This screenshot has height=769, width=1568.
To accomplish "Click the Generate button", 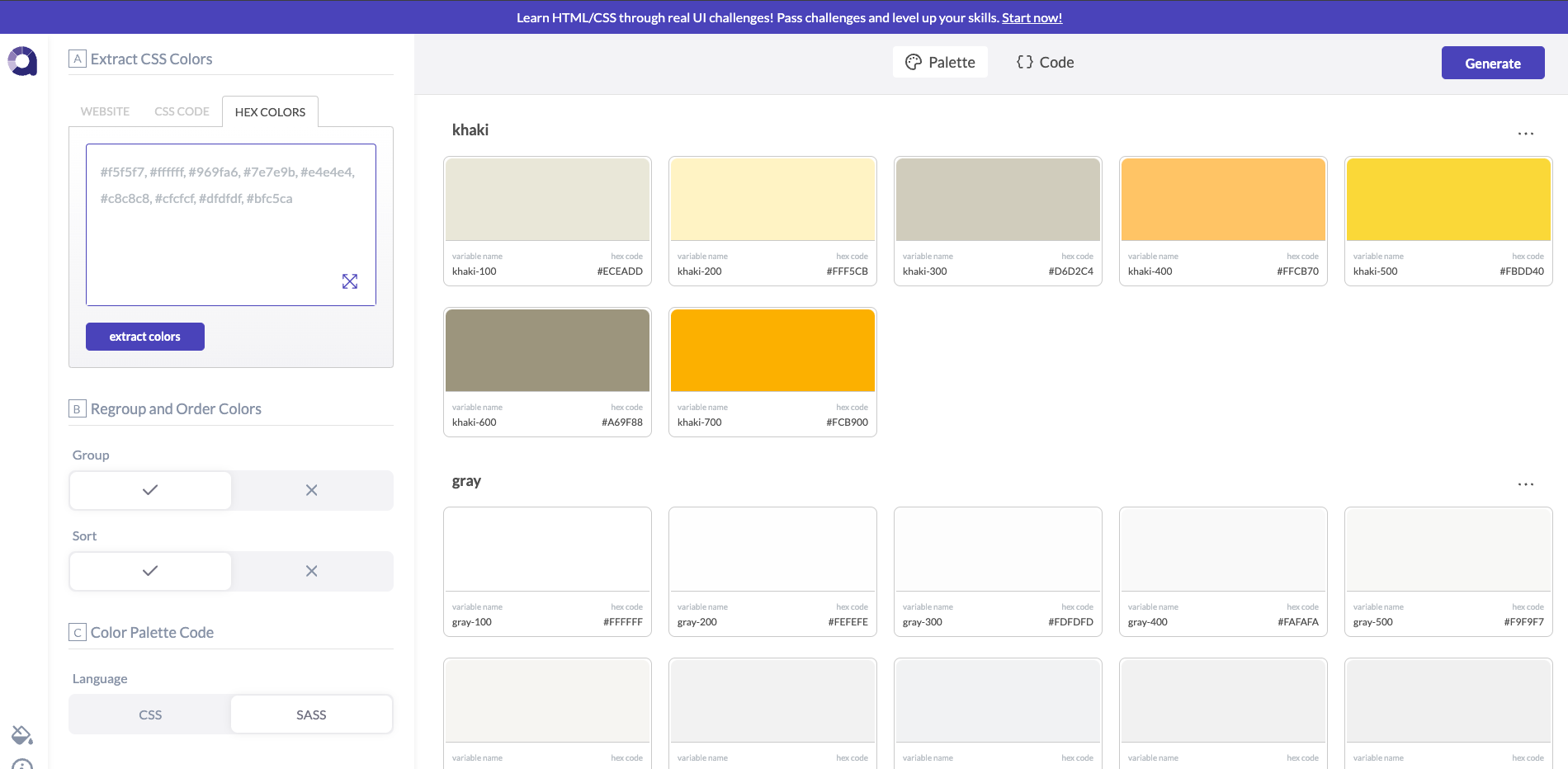I will (x=1492, y=64).
